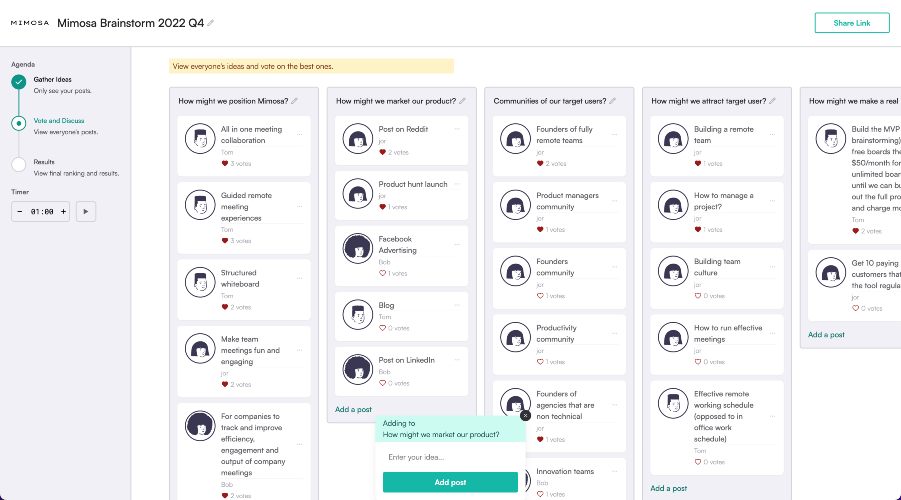The width and height of the screenshot is (901, 500).
Task: Click Tom's avatar on 'Effective remote working schedule'
Action: [x=673, y=403]
